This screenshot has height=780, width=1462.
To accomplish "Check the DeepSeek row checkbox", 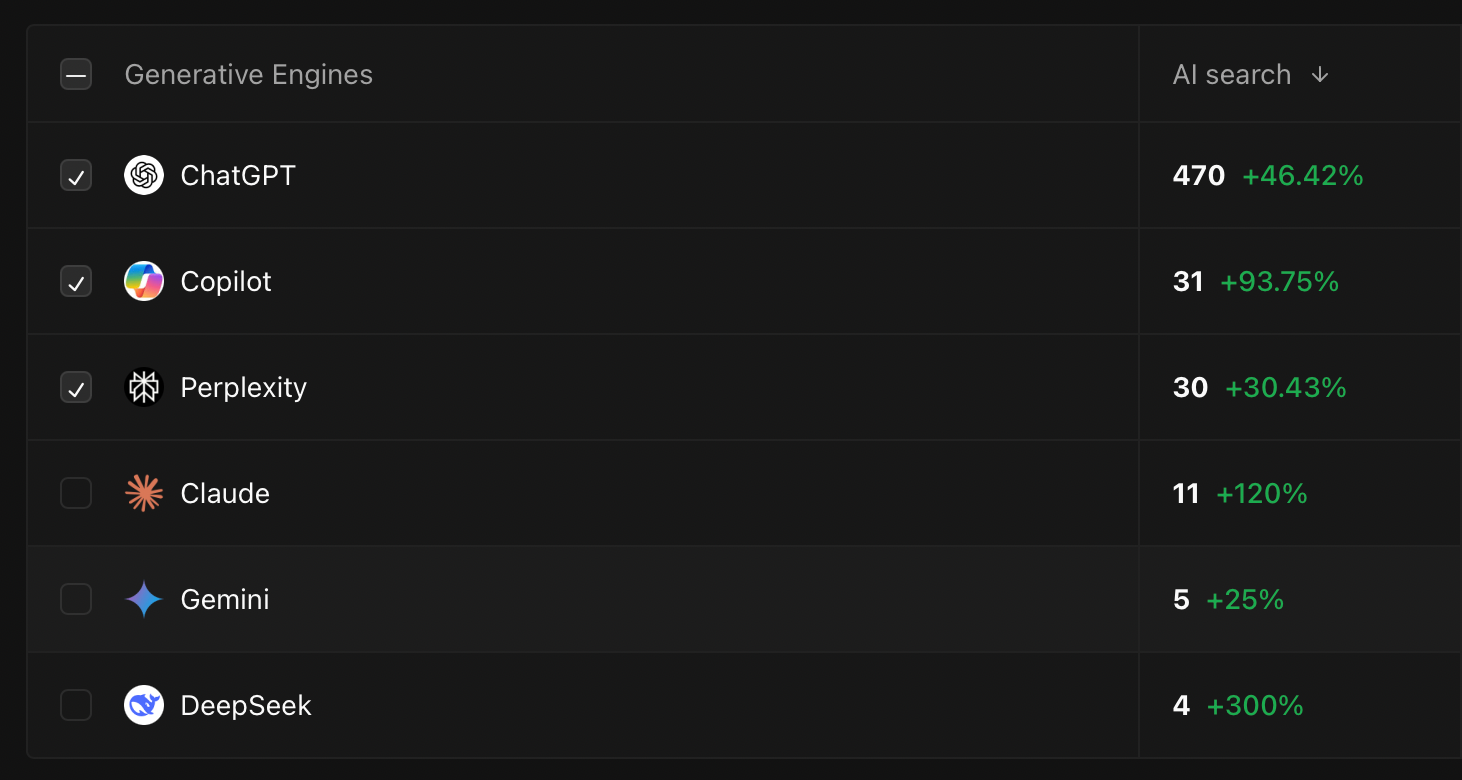I will (76, 706).
